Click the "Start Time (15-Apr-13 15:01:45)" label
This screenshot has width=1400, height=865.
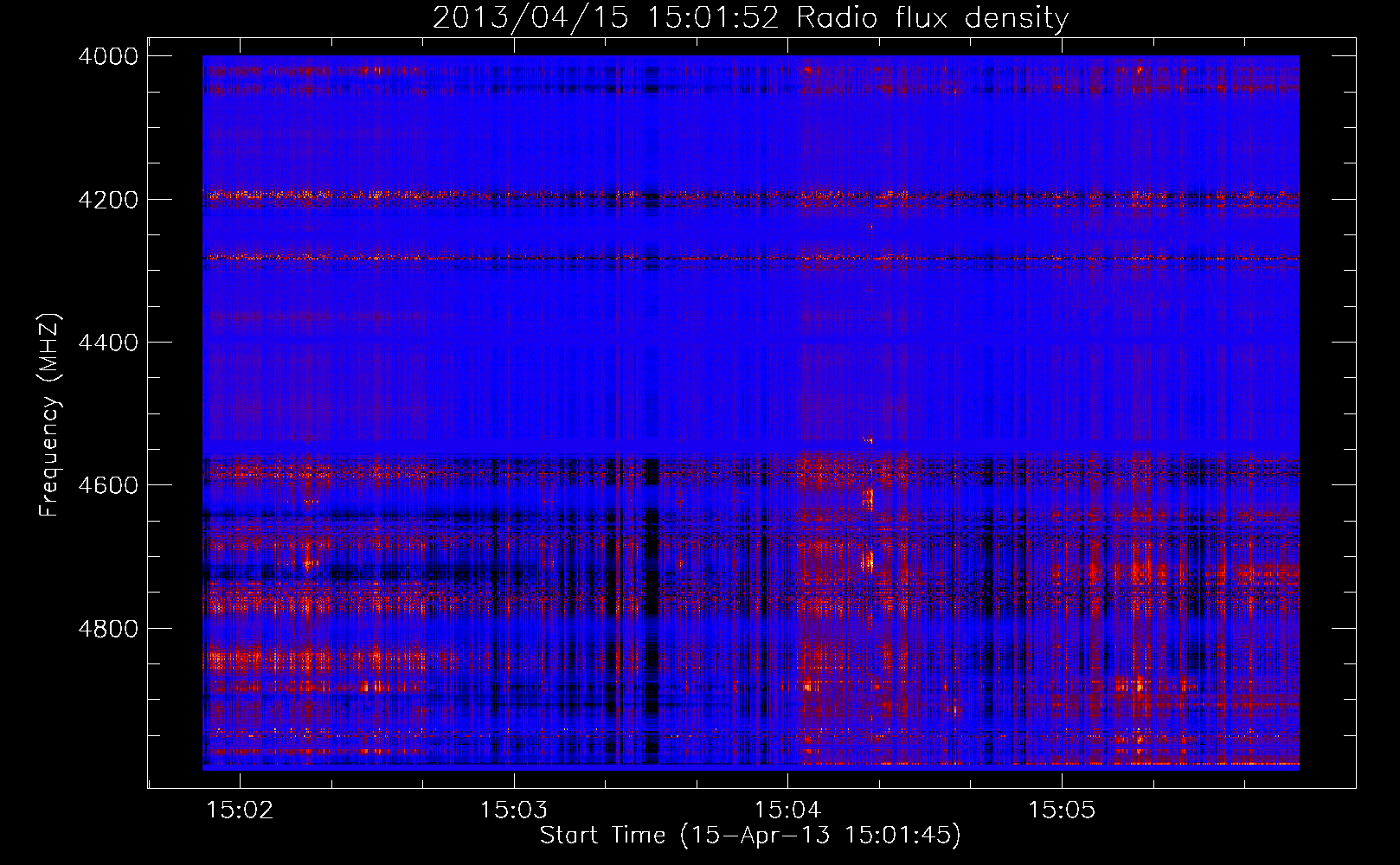pos(750,836)
